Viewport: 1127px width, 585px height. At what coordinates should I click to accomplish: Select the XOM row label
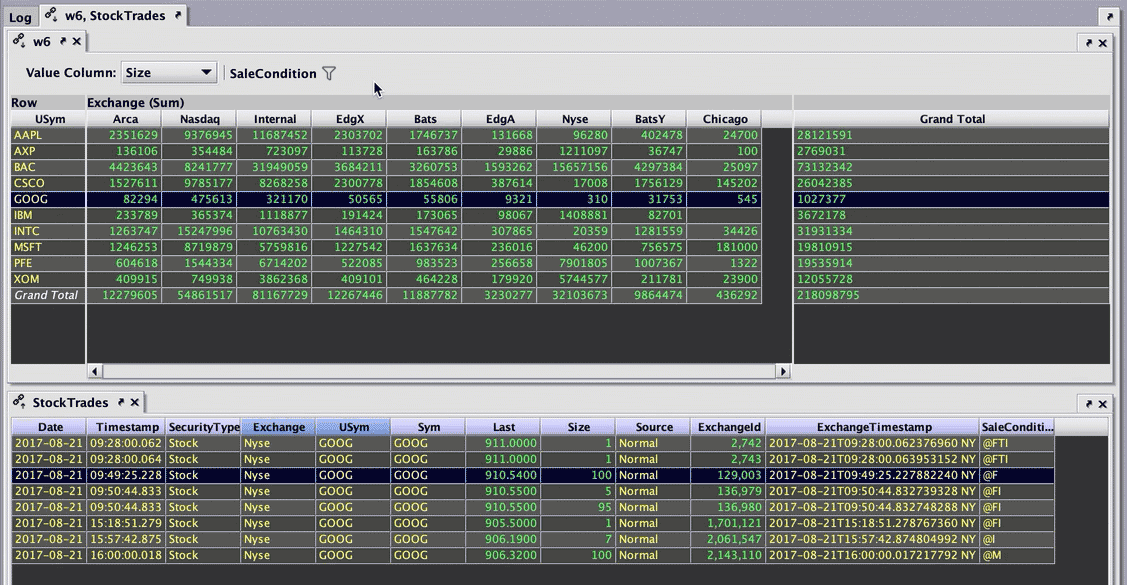[x=49, y=279]
